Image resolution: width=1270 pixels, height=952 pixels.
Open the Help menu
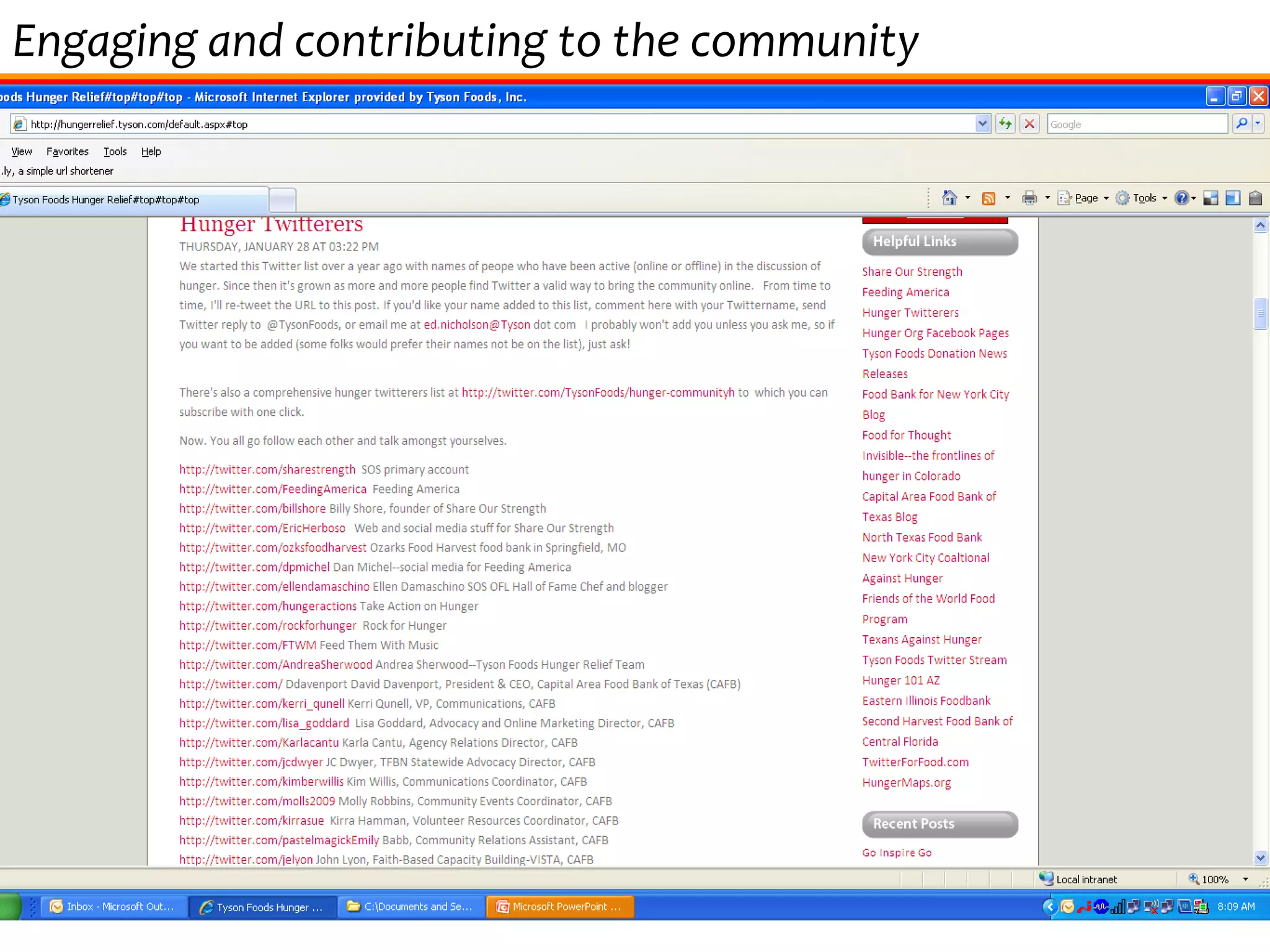pos(151,151)
